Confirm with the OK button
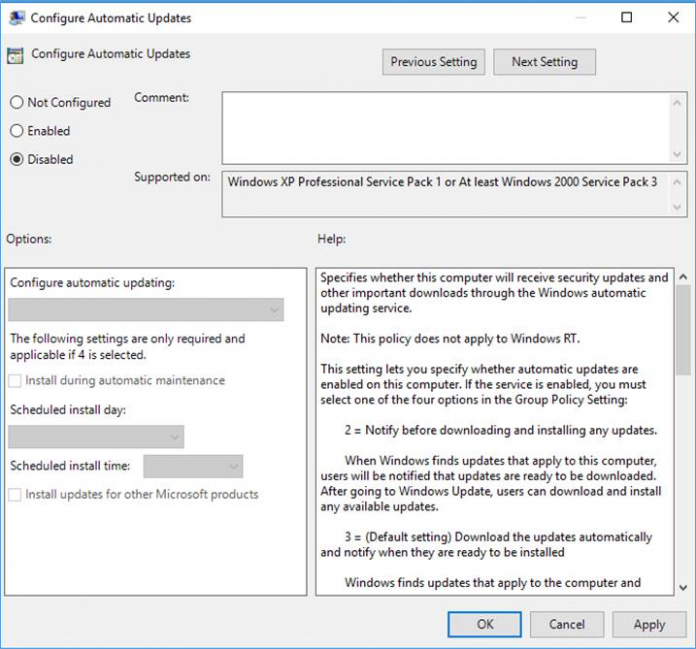The height and width of the screenshot is (649, 696). [485, 625]
